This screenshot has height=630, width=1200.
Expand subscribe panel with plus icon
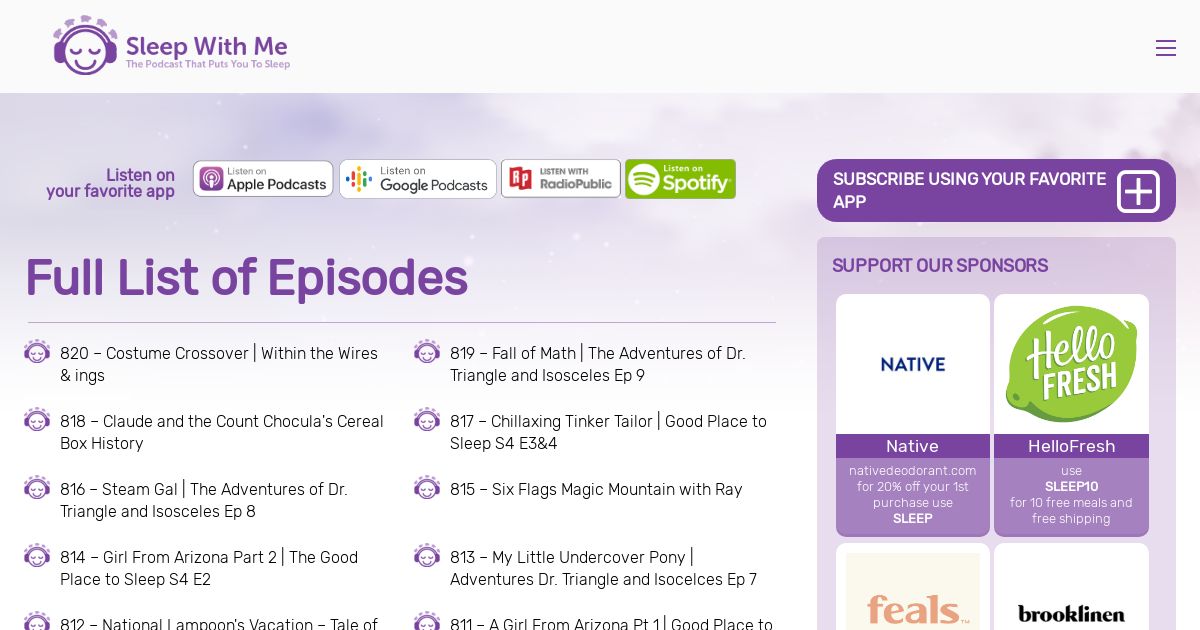[x=1138, y=191]
